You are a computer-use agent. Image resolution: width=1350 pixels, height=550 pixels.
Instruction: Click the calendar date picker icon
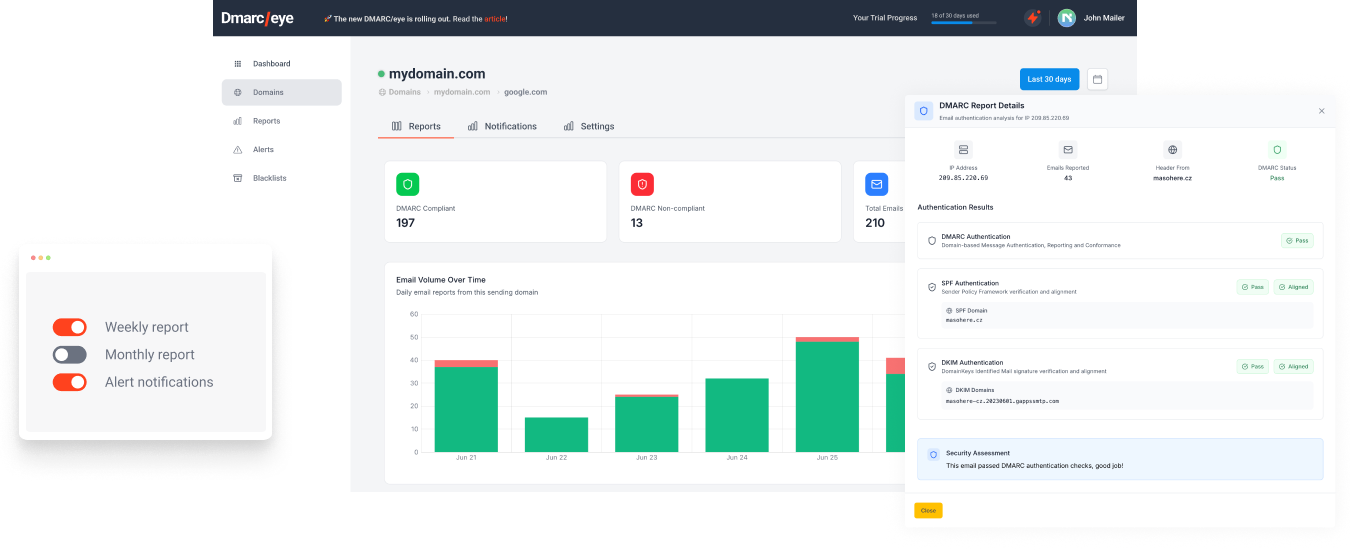click(1097, 79)
